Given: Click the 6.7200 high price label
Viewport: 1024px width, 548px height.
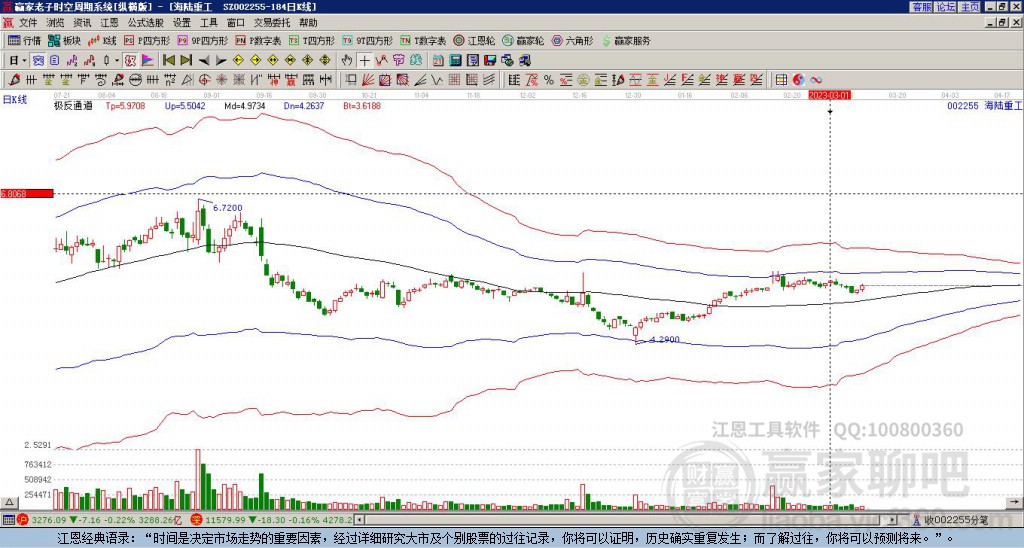Looking at the screenshot, I should point(228,208).
